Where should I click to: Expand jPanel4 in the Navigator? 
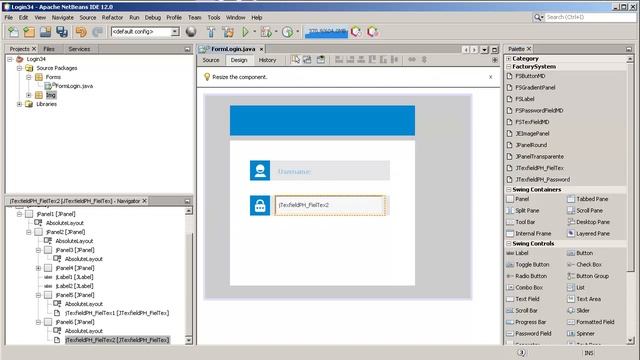(x=38, y=268)
